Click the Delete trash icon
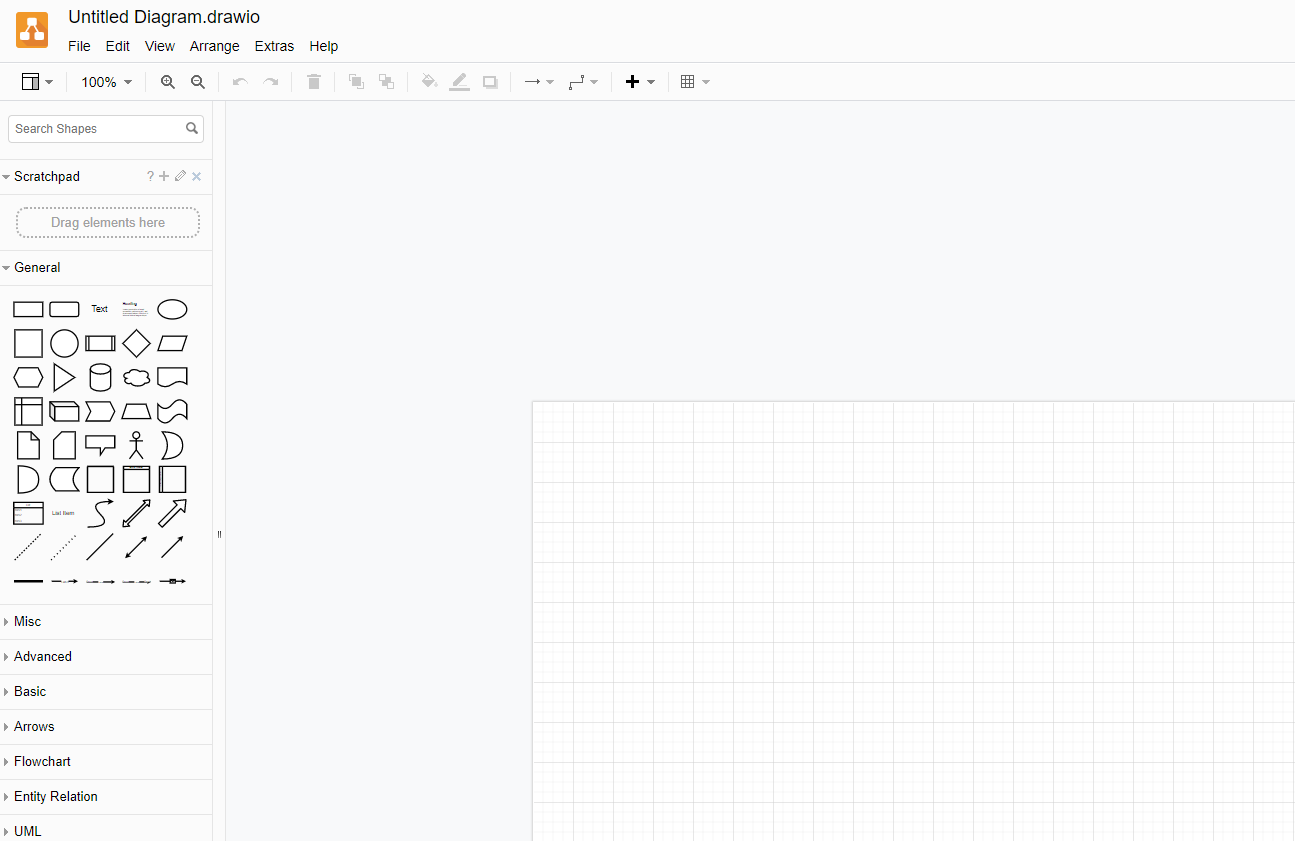Viewport: 1295px width, 841px height. tap(313, 82)
